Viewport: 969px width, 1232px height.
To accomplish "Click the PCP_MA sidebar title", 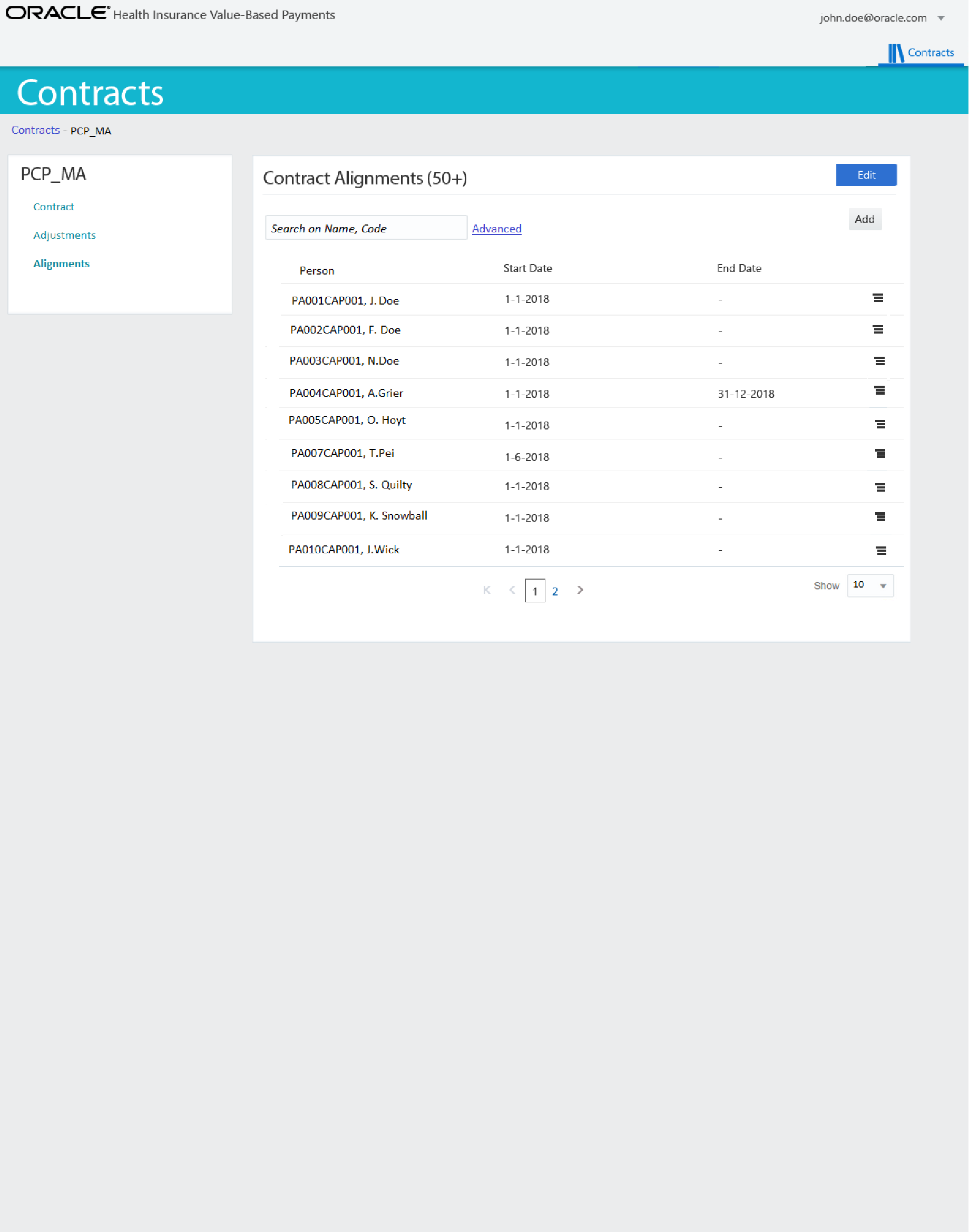I will [53, 174].
